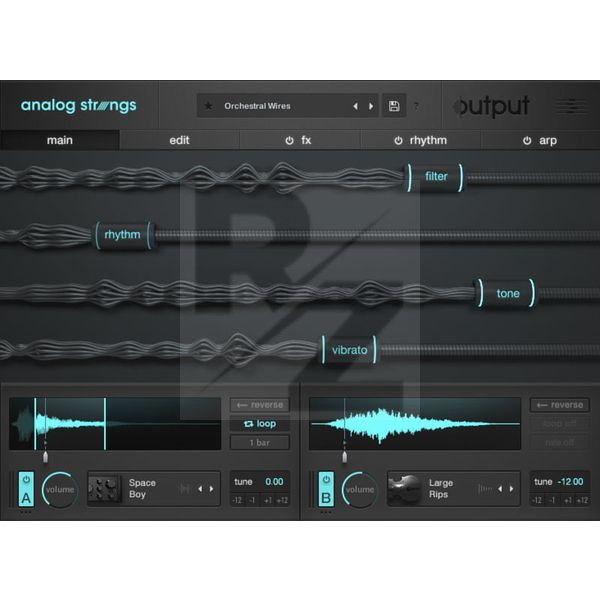Open the Space Boy source thumbnail
The height and width of the screenshot is (600, 600).
[x=104, y=489]
